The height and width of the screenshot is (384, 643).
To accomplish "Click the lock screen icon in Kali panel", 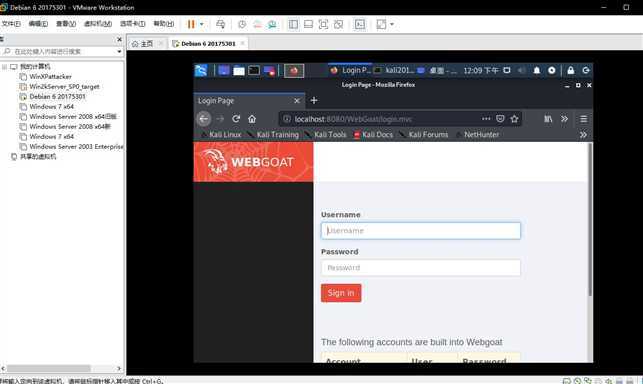I will 570,71.
